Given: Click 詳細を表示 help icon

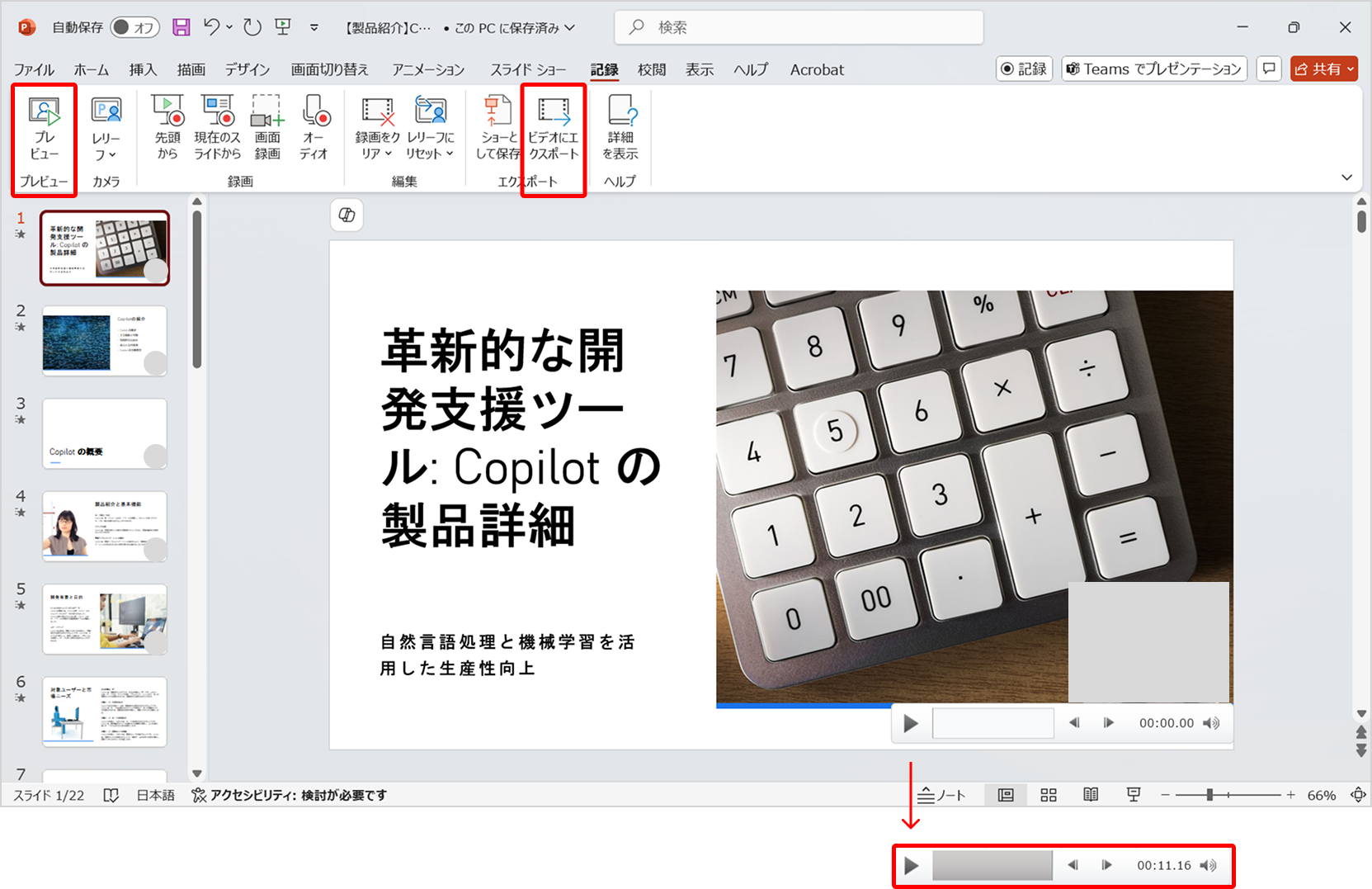Looking at the screenshot, I should coord(620,128).
